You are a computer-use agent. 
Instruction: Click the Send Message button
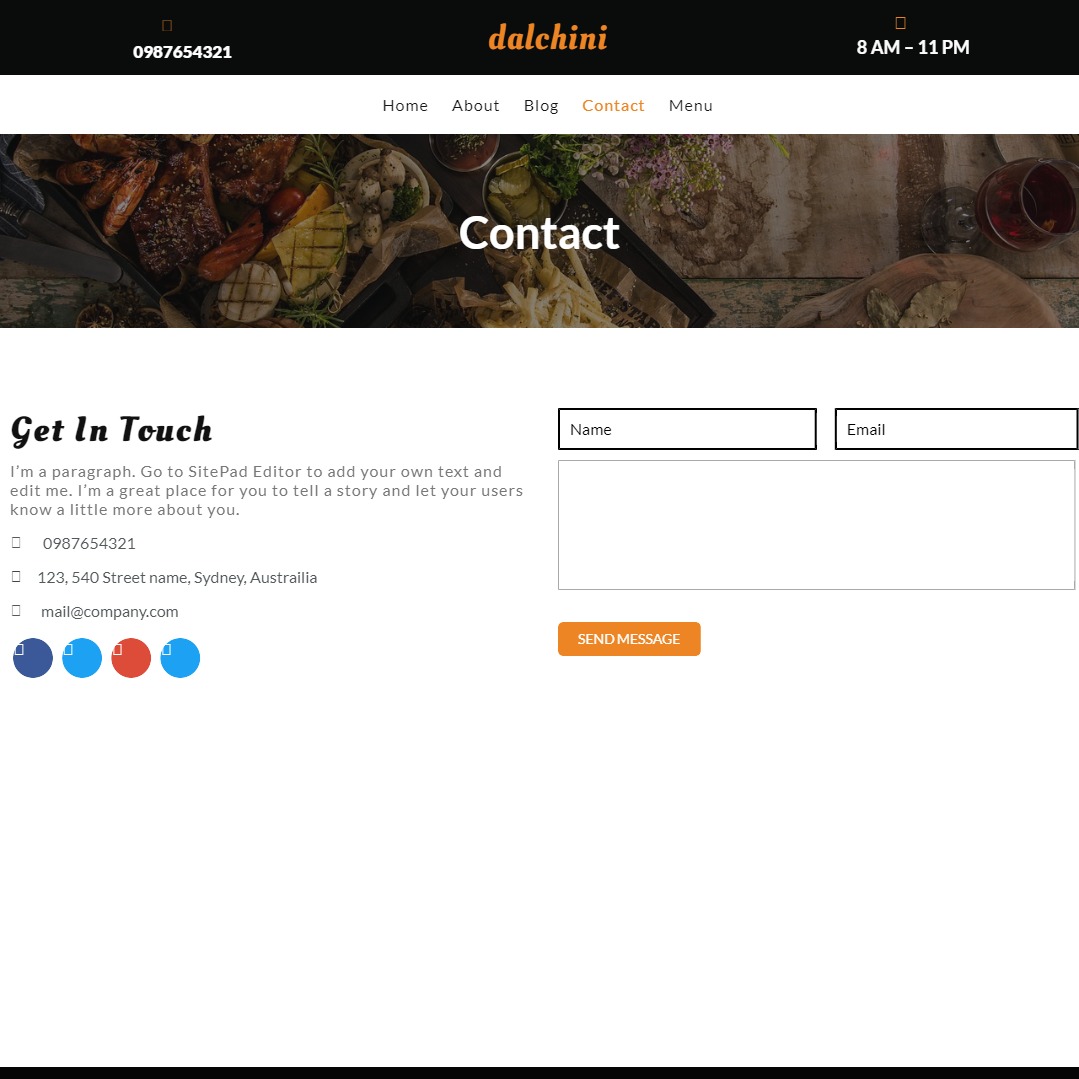tap(629, 639)
